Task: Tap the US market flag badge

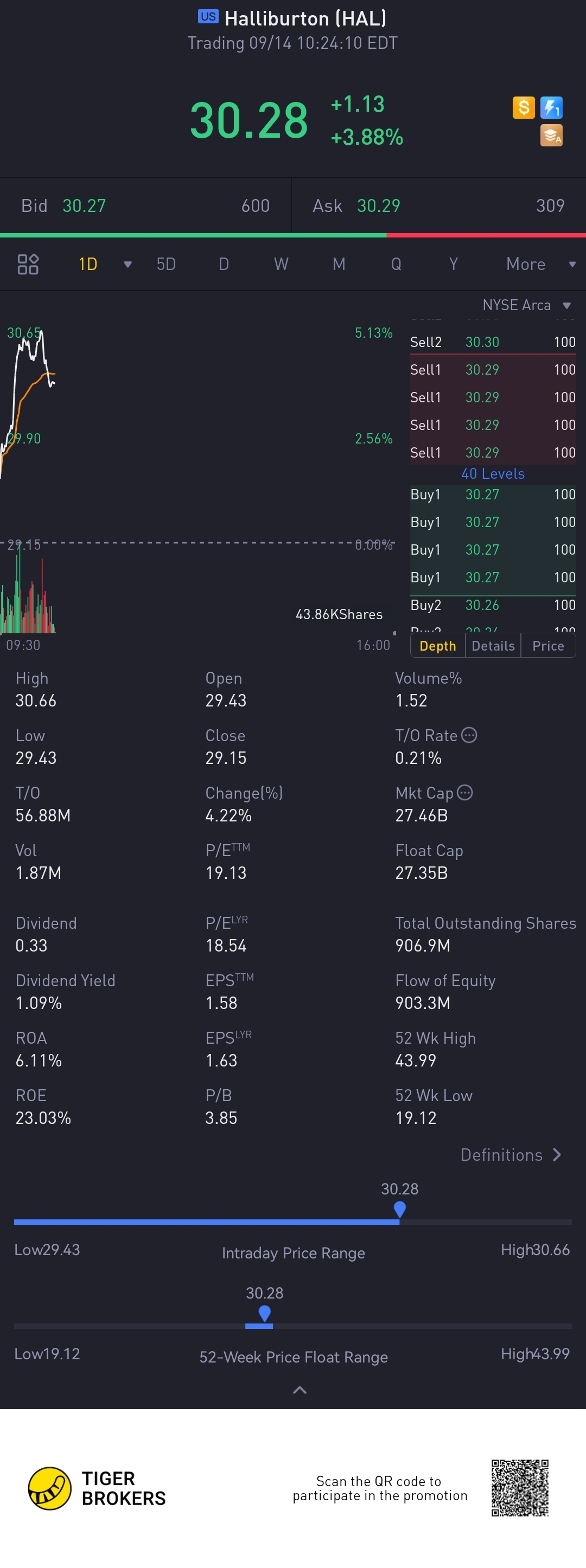Action: [x=208, y=16]
